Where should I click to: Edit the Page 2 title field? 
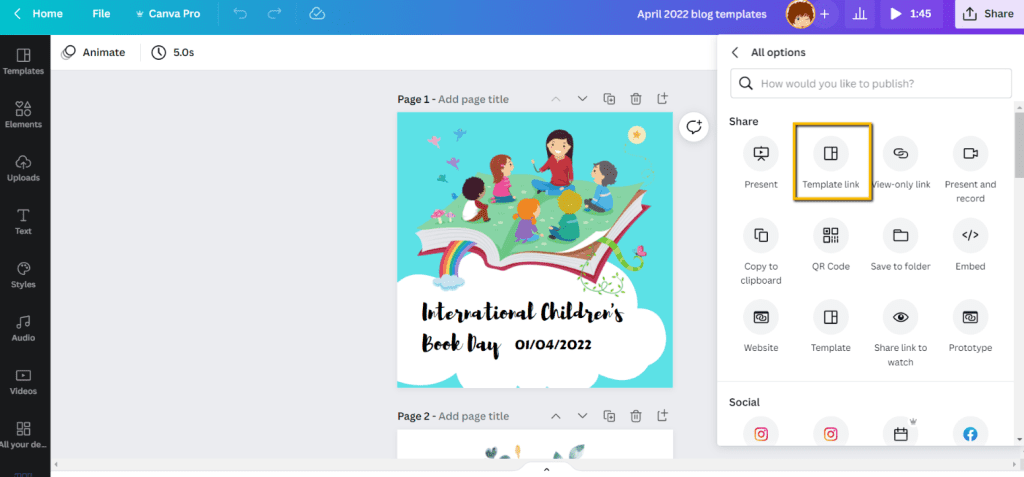(x=473, y=416)
